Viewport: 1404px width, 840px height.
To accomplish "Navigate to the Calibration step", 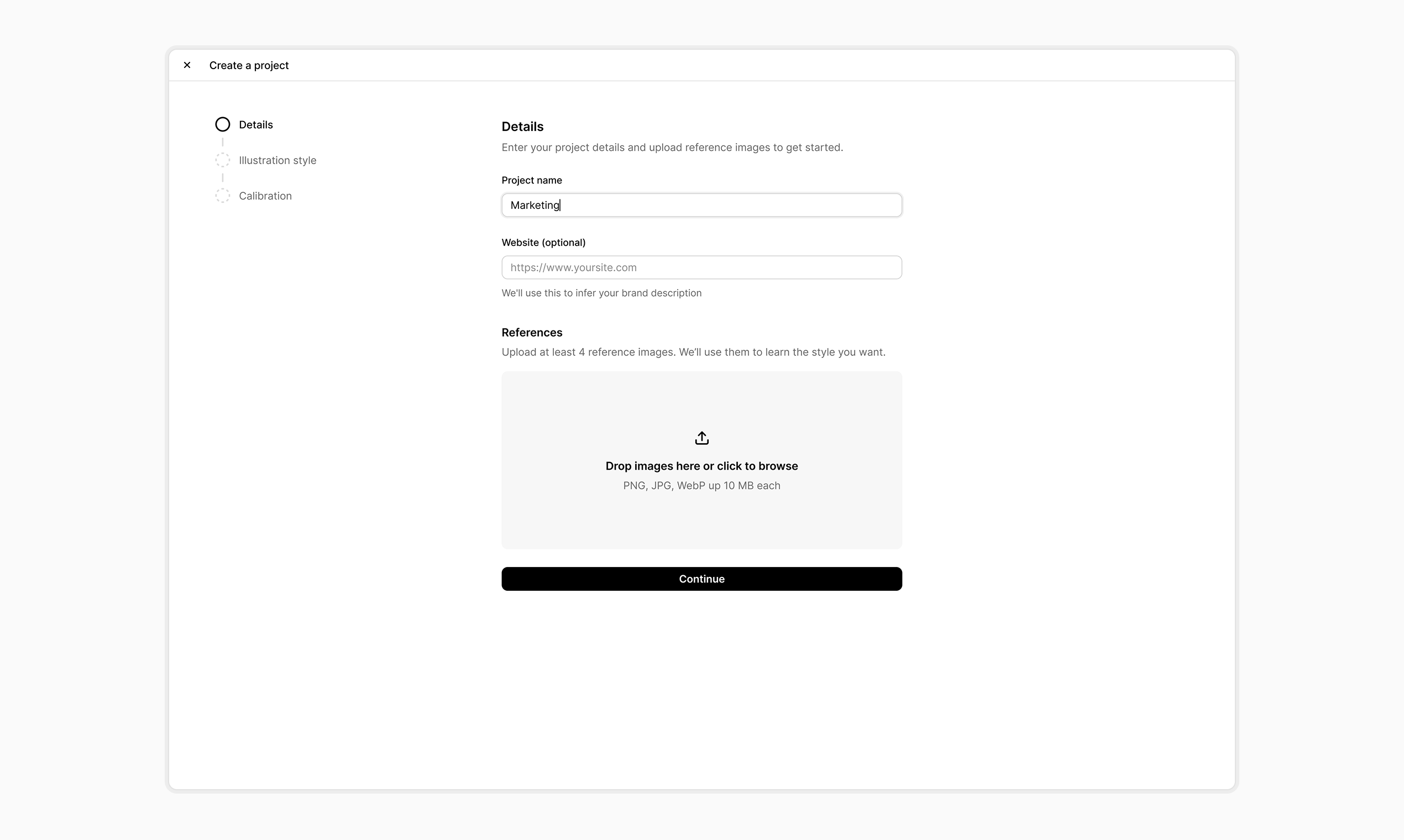I will (x=265, y=195).
